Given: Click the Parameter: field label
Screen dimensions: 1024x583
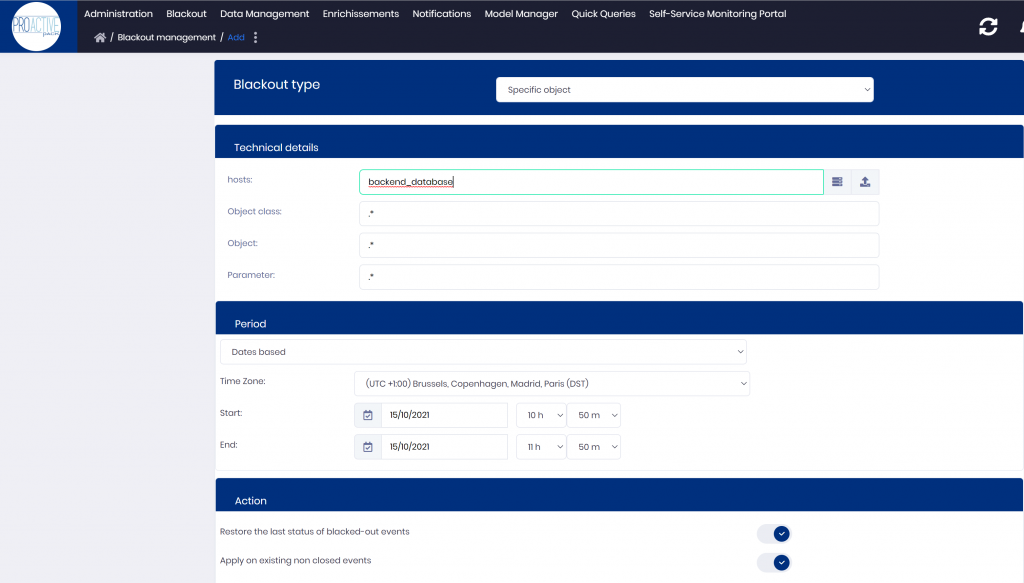Looking at the screenshot, I should point(251,275).
